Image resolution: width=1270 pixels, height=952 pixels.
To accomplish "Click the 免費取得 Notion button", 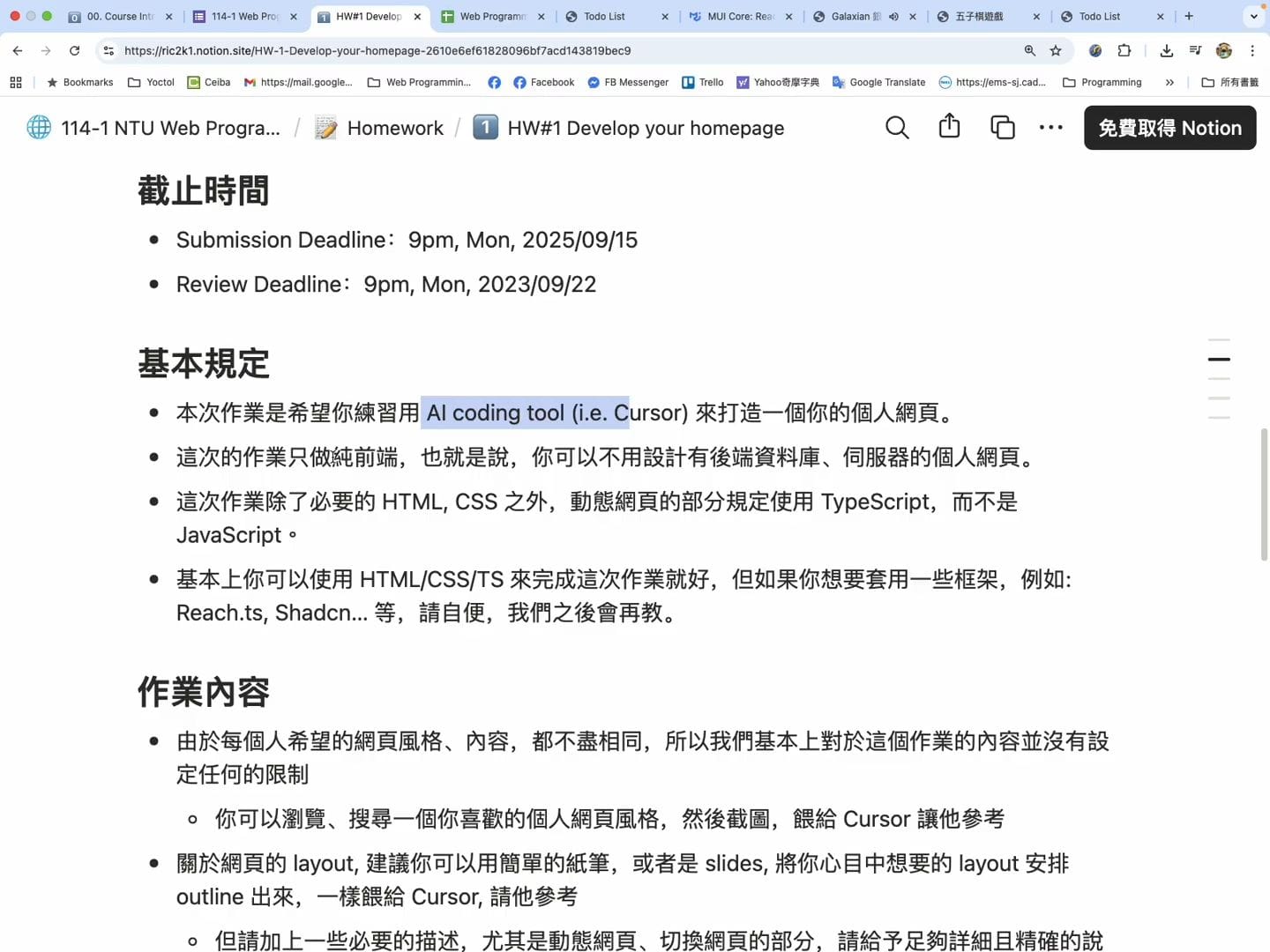I will (1169, 128).
